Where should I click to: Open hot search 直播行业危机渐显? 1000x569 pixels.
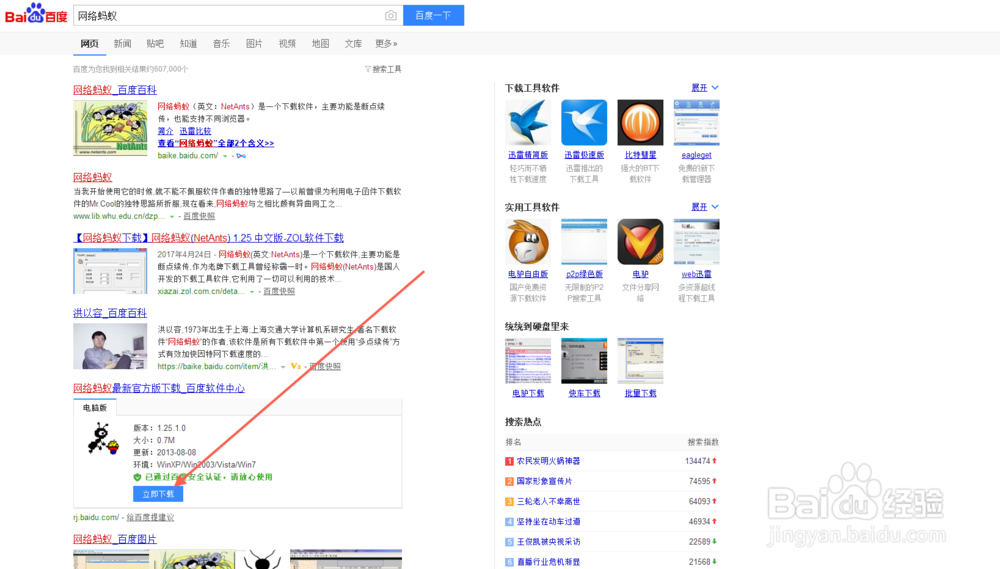pos(548,562)
